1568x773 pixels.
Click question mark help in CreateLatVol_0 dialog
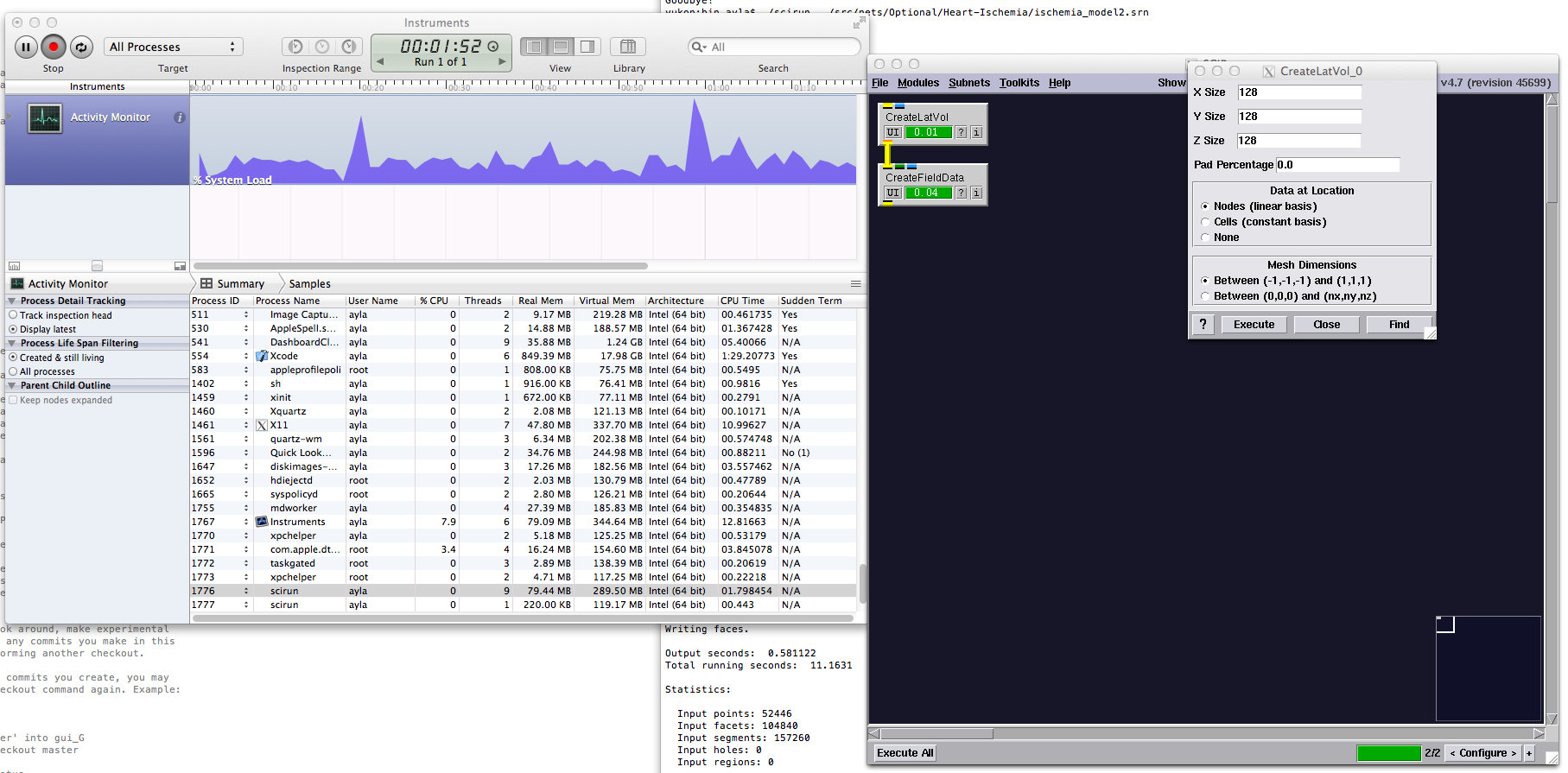tap(1203, 325)
